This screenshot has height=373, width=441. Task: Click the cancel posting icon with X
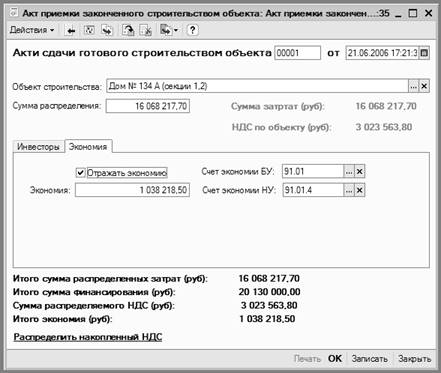[x=146, y=30]
